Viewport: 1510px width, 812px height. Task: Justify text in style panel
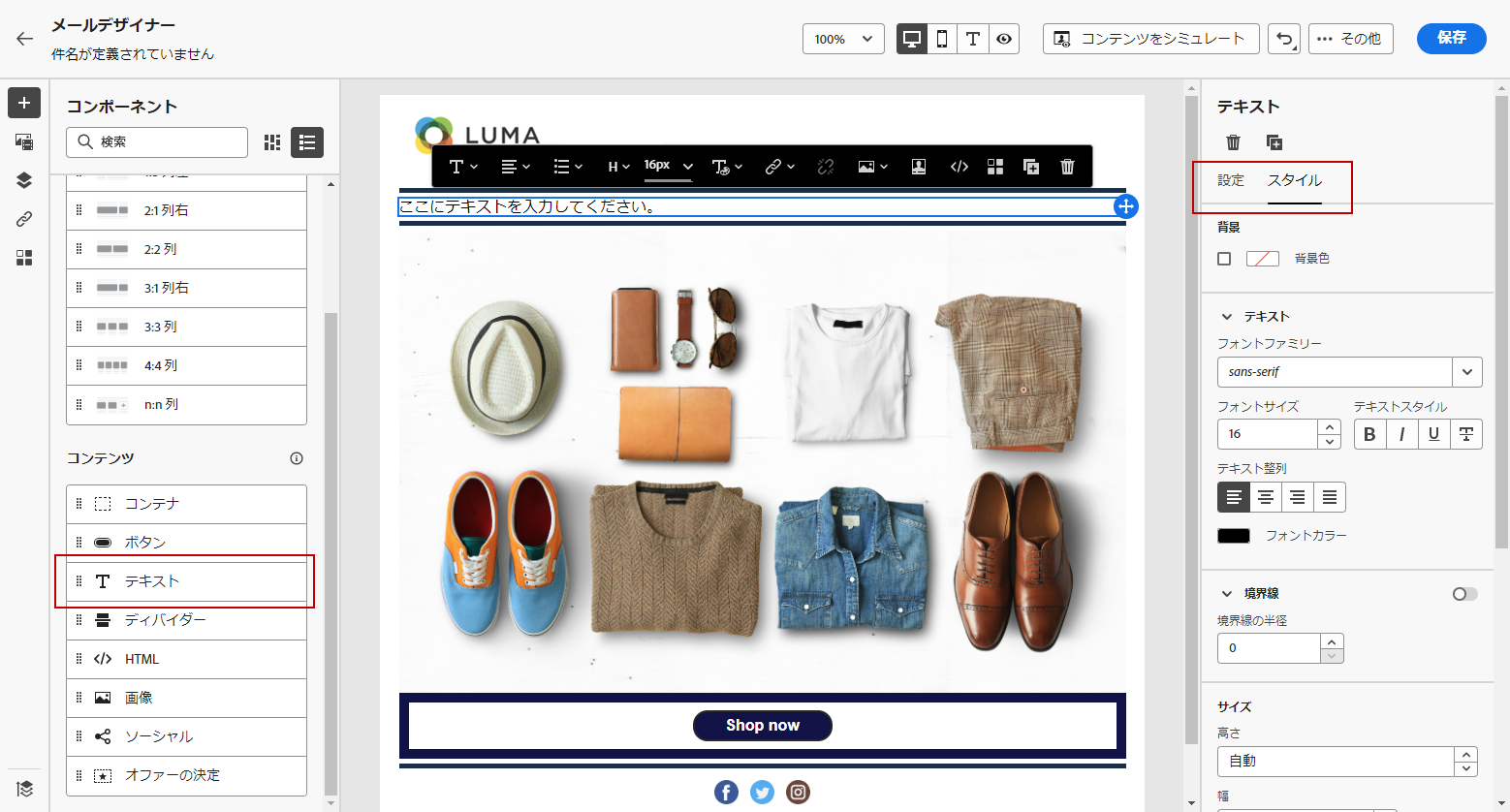1330,497
